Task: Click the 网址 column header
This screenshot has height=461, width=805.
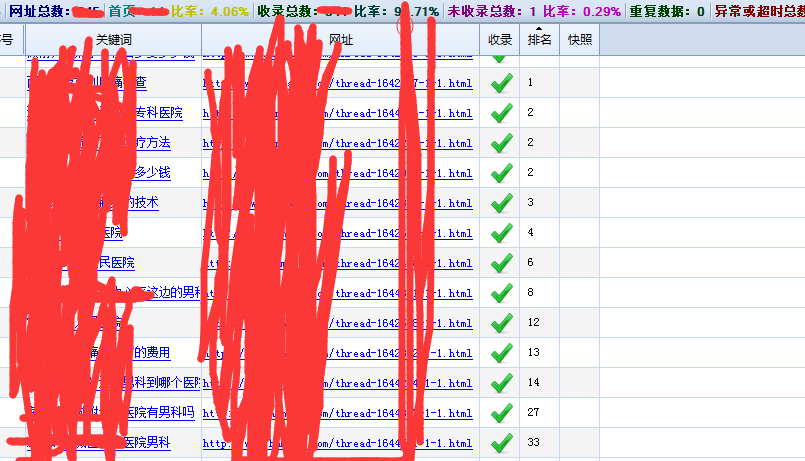Action: click(x=341, y=40)
